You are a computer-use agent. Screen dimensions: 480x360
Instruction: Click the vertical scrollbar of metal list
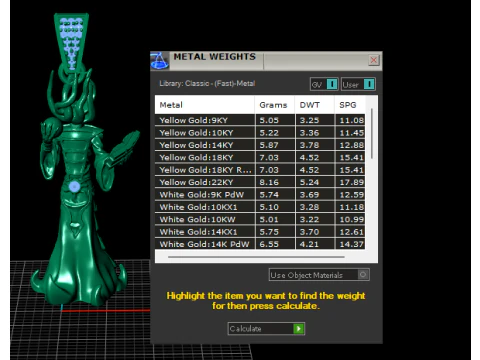click(x=372, y=133)
